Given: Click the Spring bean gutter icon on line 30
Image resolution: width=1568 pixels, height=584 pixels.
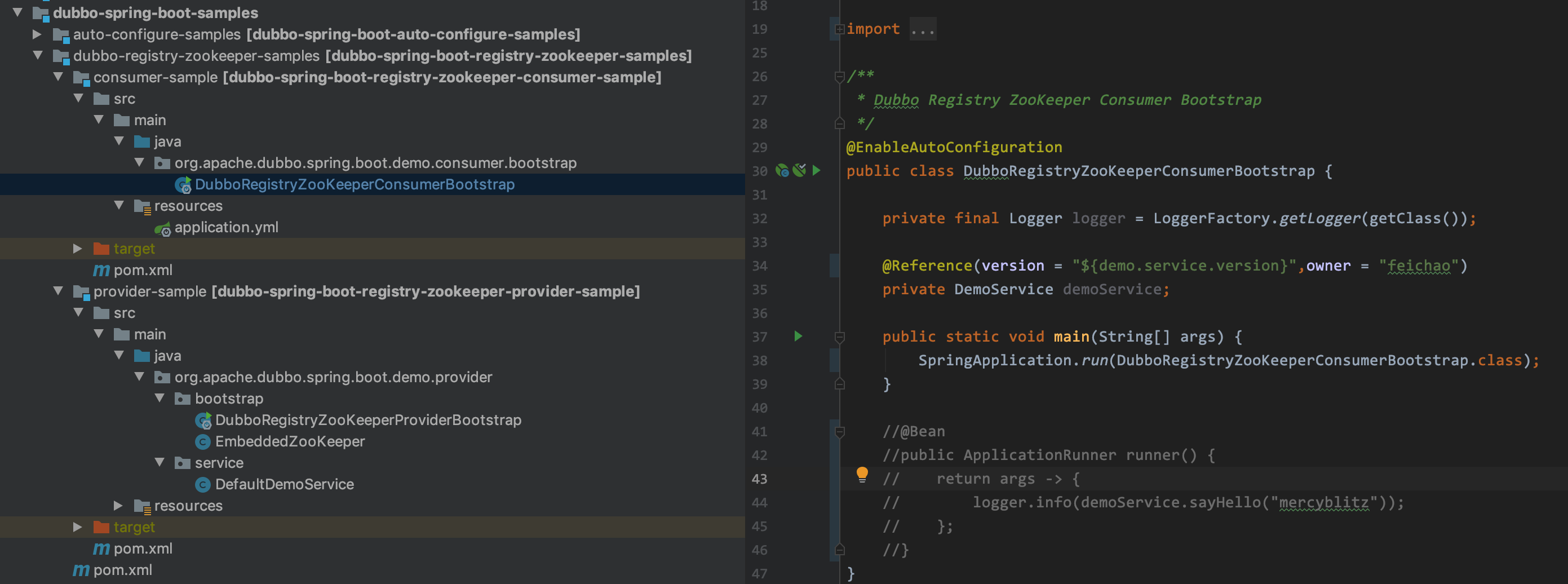Looking at the screenshot, I should pyautogui.click(x=783, y=170).
